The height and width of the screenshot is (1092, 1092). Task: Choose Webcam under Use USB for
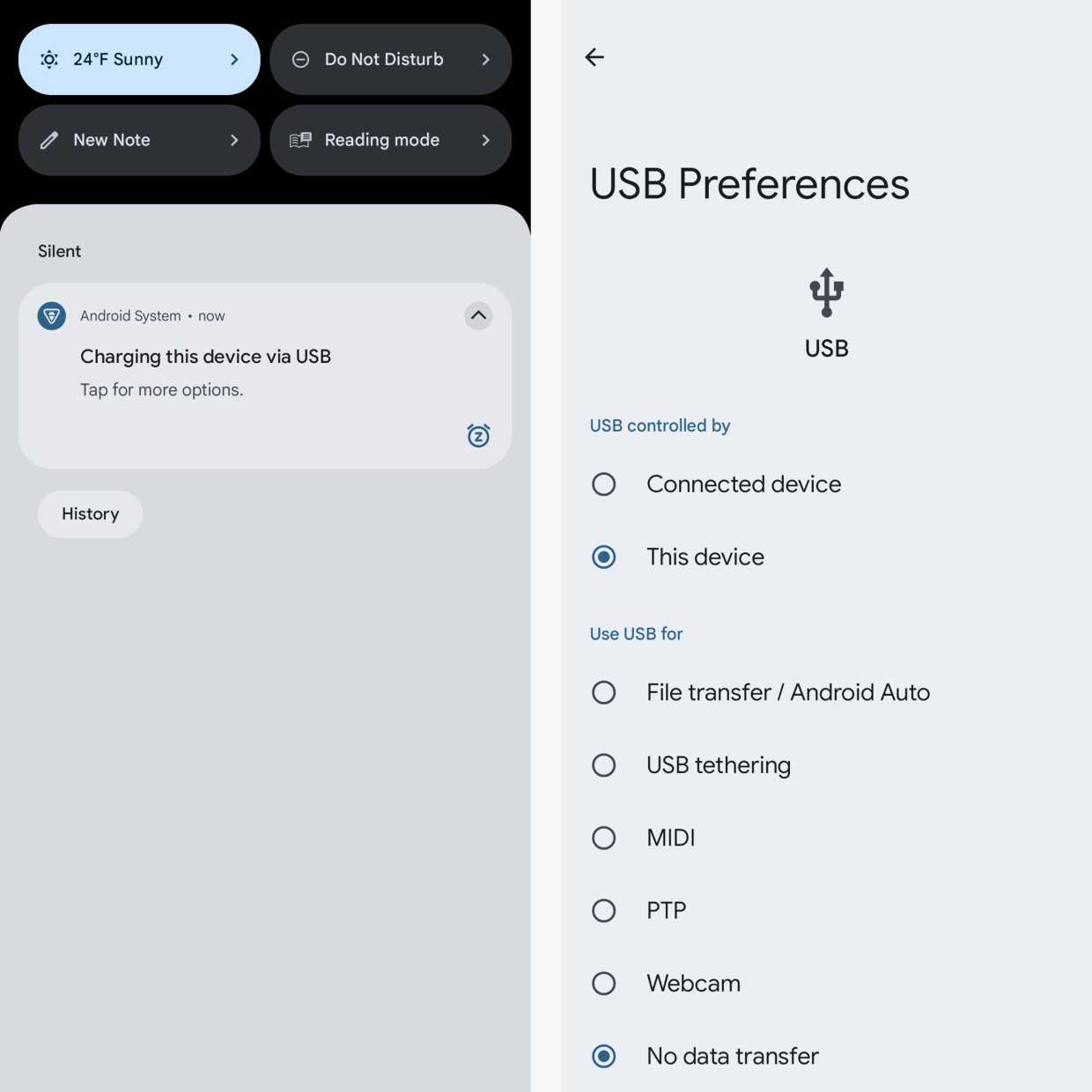point(603,984)
